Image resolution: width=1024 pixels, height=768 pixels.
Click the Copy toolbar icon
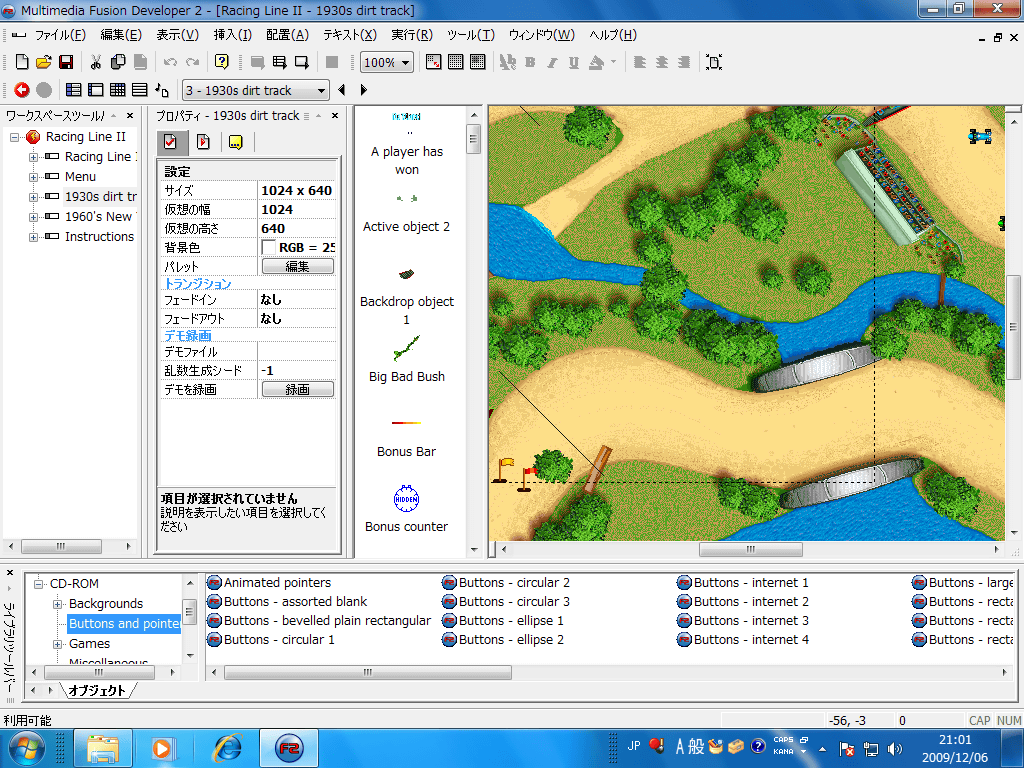coord(118,62)
